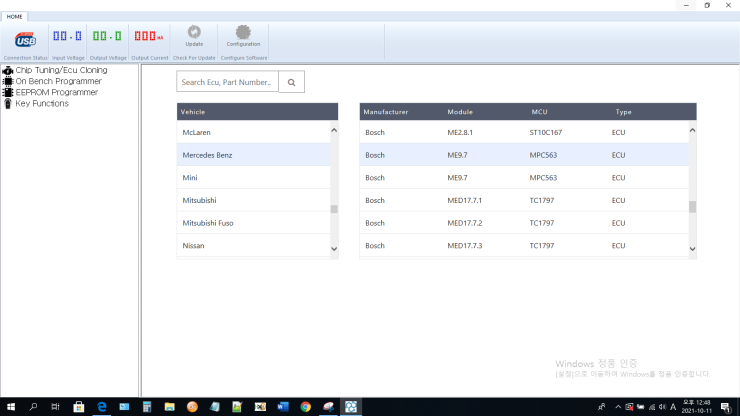
Task: Open the notification center icon
Action: coord(726,407)
